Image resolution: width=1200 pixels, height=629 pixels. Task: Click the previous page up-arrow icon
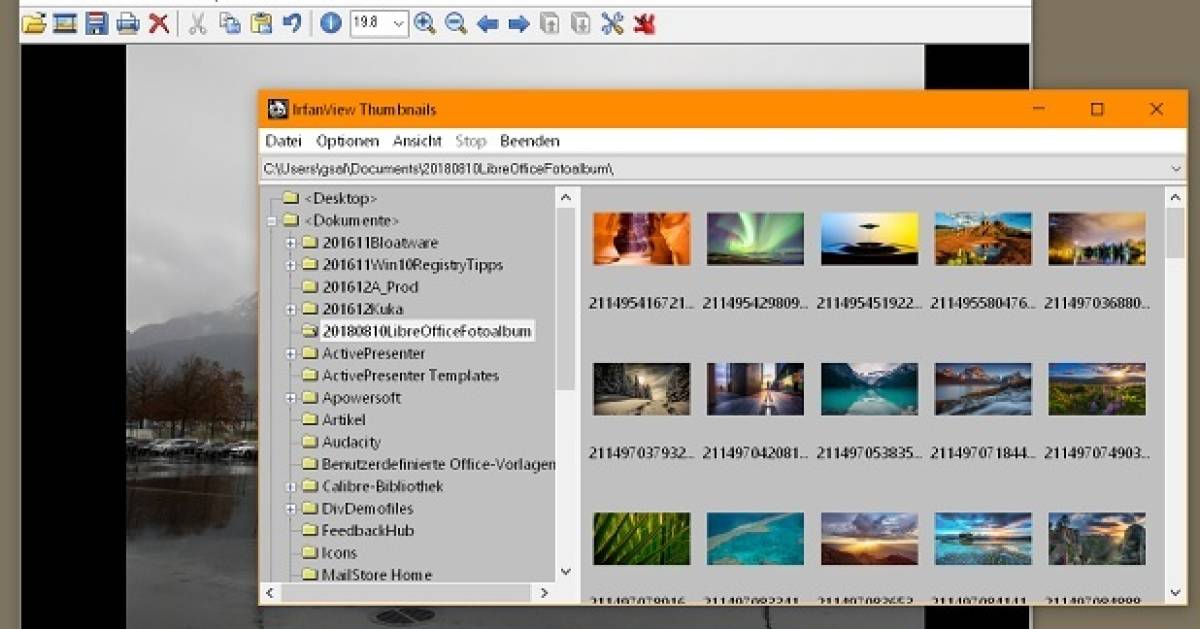point(549,23)
